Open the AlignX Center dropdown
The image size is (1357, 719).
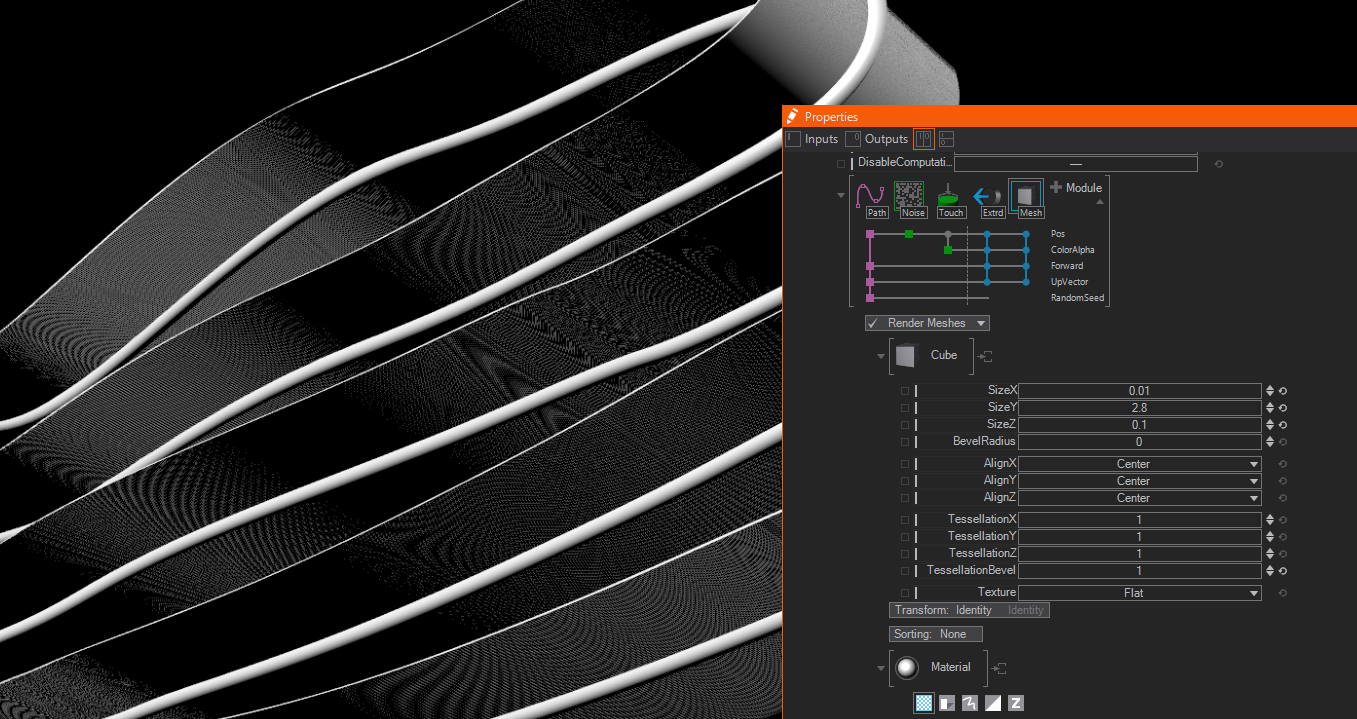(1139, 464)
